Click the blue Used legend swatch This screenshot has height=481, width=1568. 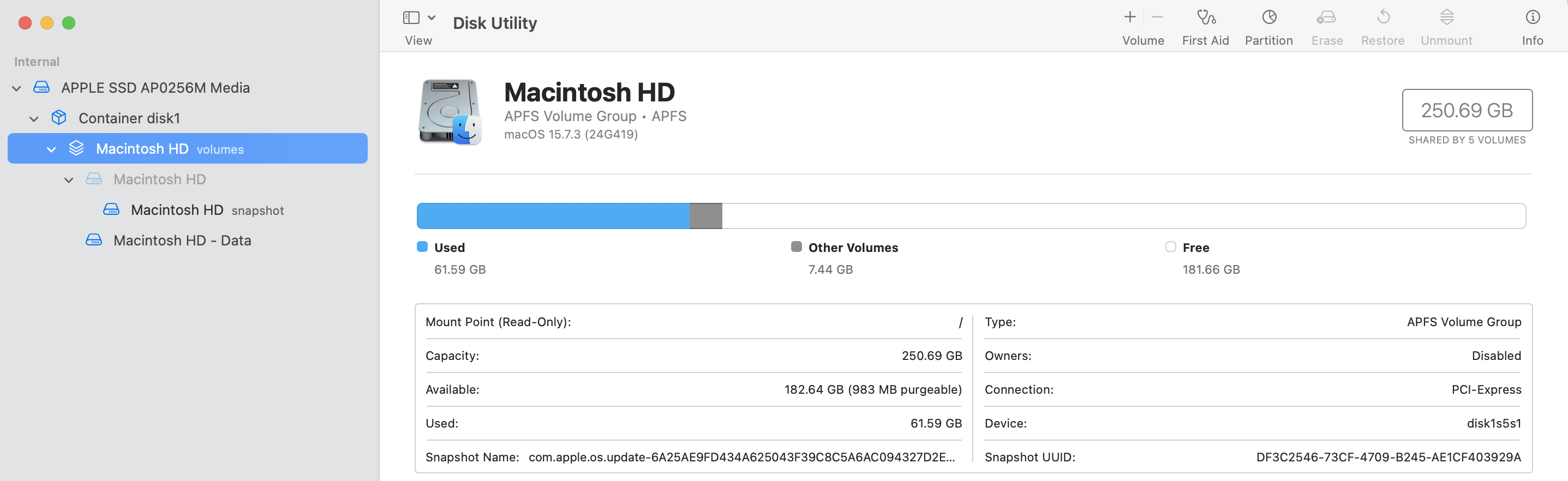click(422, 247)
